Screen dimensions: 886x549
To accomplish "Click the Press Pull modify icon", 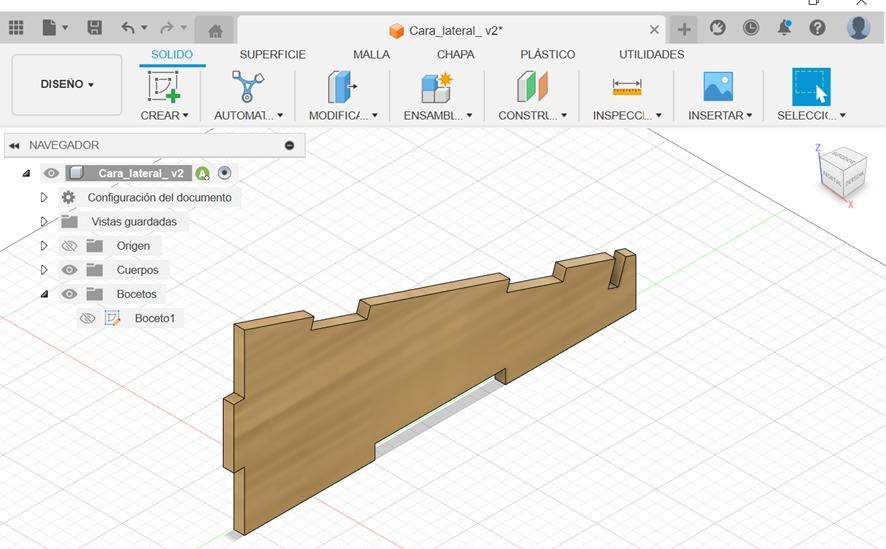I will point(342,86).
